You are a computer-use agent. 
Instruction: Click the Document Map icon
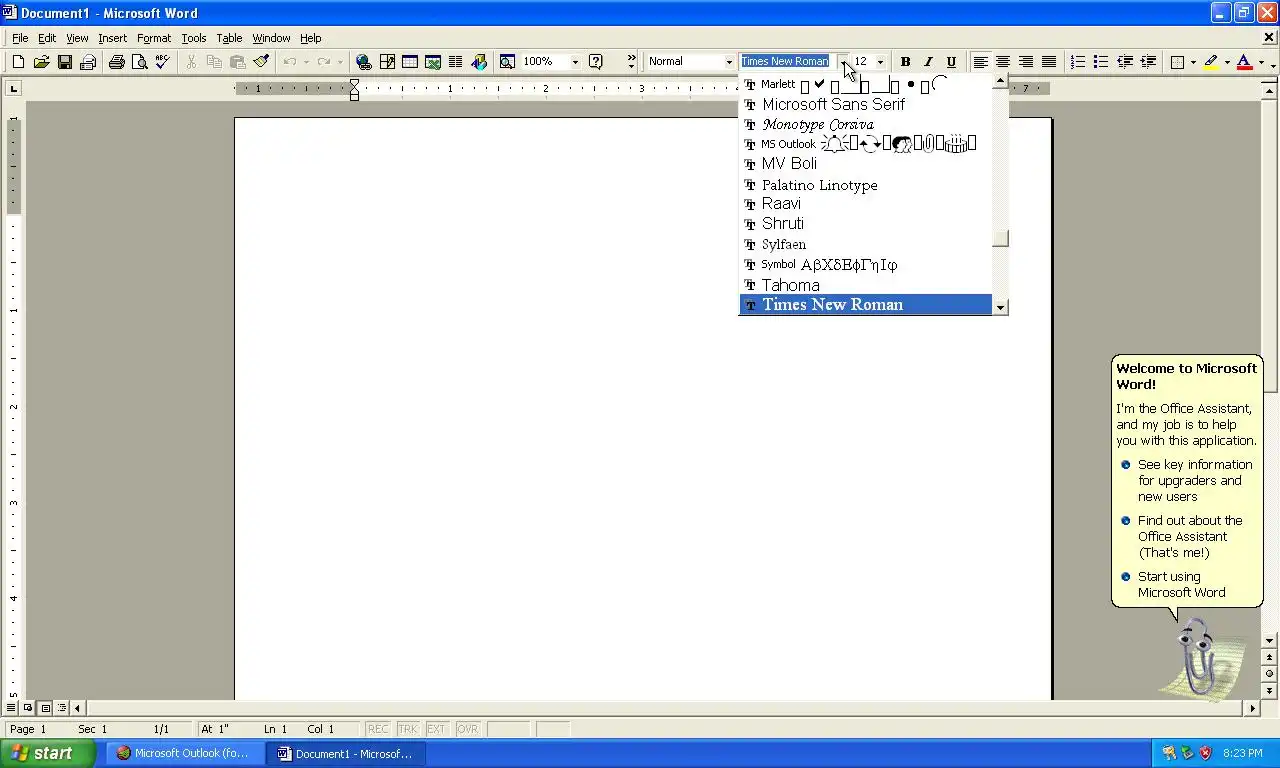click(507, 62)
